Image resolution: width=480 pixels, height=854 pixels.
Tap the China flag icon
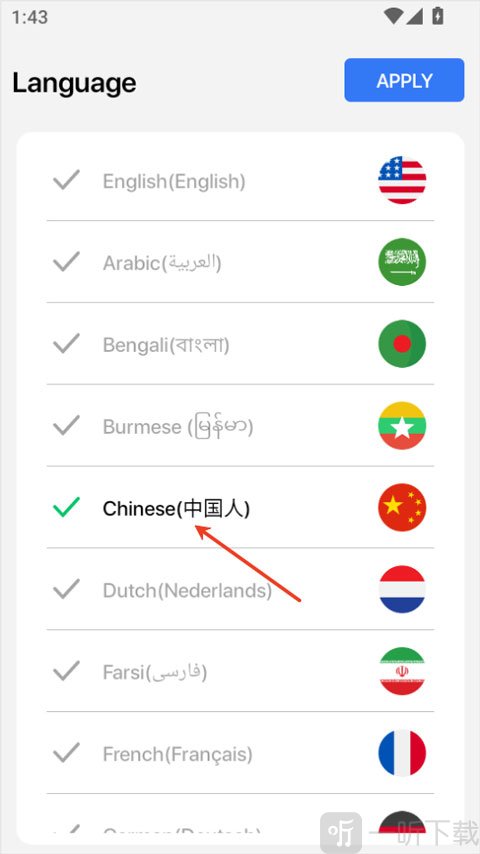402,507
